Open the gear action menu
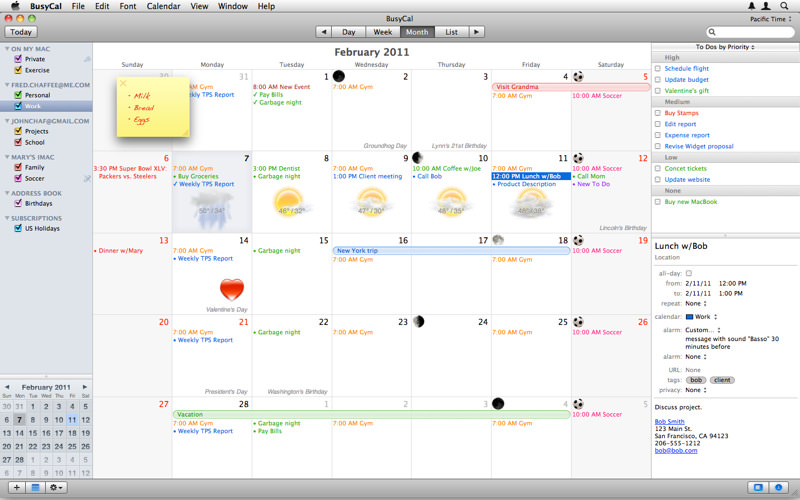Screen dimensions: 800x500 (57, 487)
